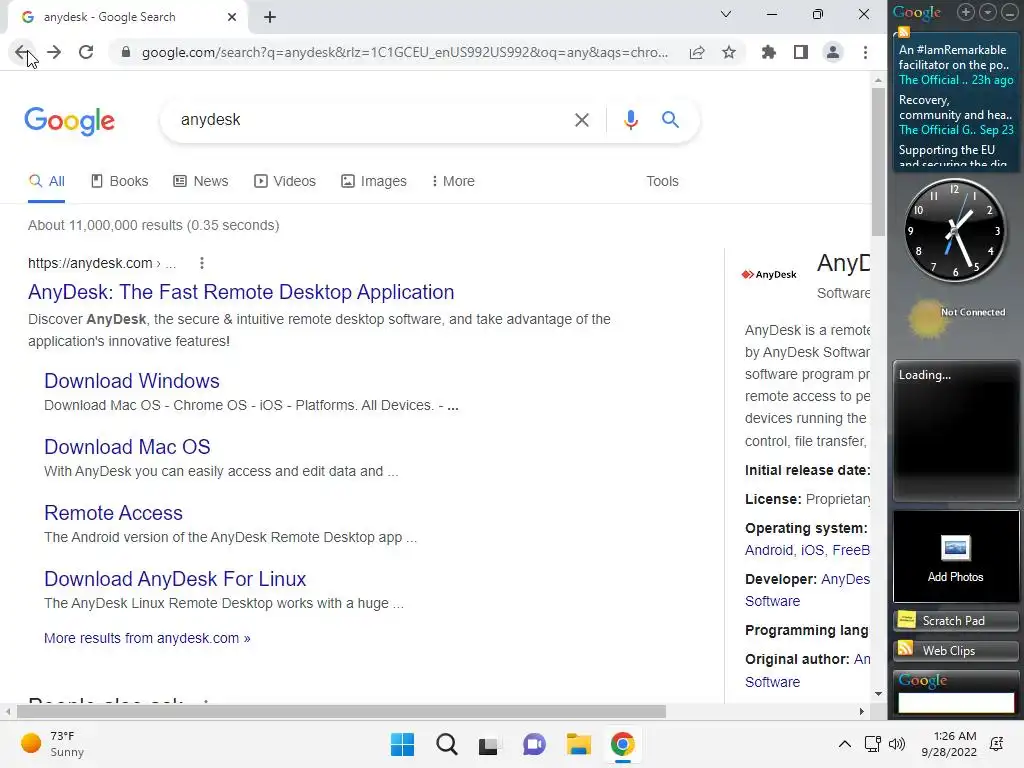This screenshot has height=768, width=1024.
Task: Open the Web Clips gadget
Action: click(x=955, y=650)
